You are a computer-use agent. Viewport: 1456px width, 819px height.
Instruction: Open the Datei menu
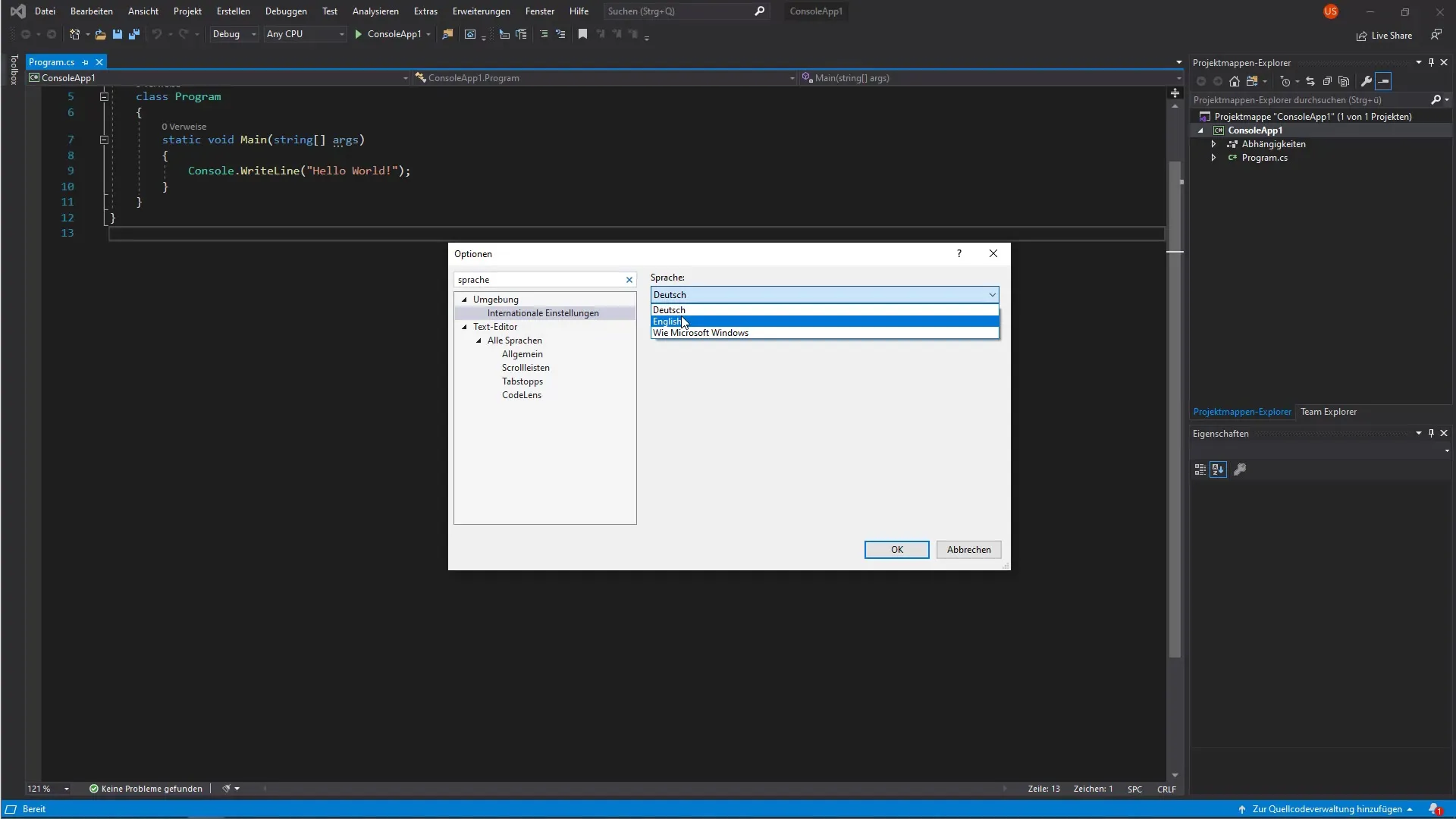pos(45,11)
